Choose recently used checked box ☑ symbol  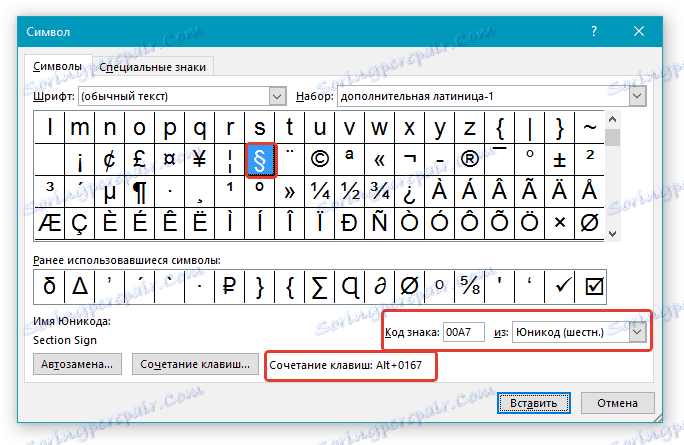coord(591,287)
